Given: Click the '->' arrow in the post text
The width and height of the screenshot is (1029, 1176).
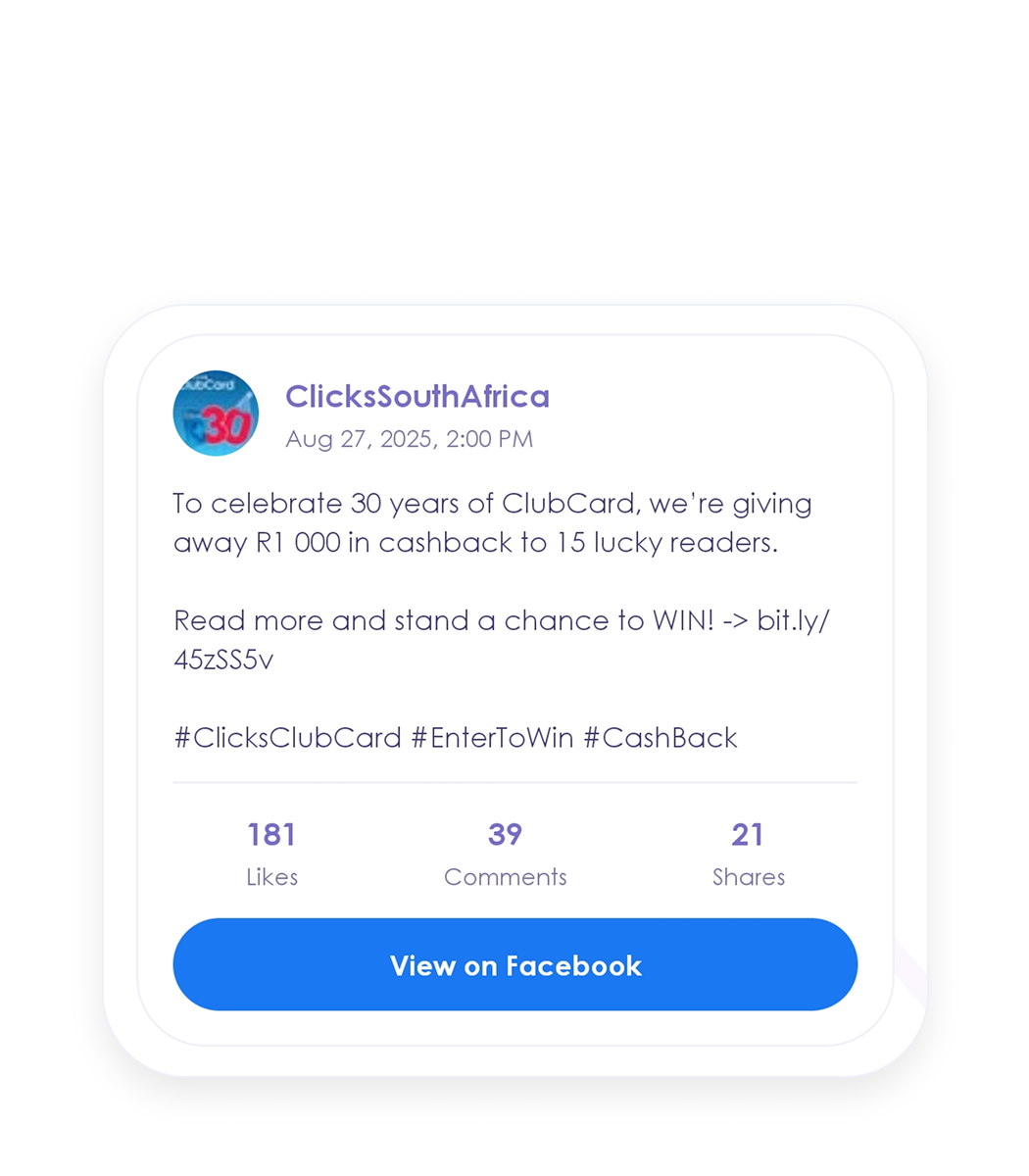Looking at the screenshot, I should click(734, 620).
